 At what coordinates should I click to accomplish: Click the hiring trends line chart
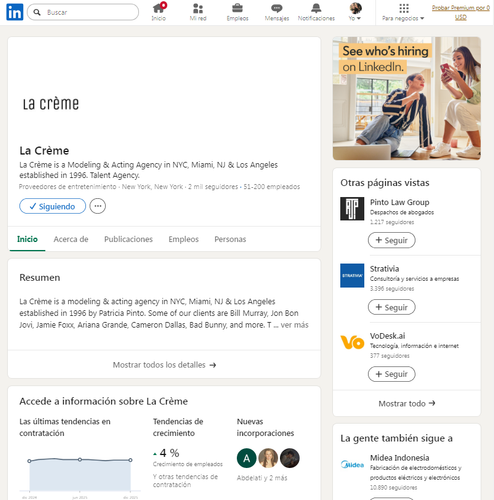click(80, 474)
